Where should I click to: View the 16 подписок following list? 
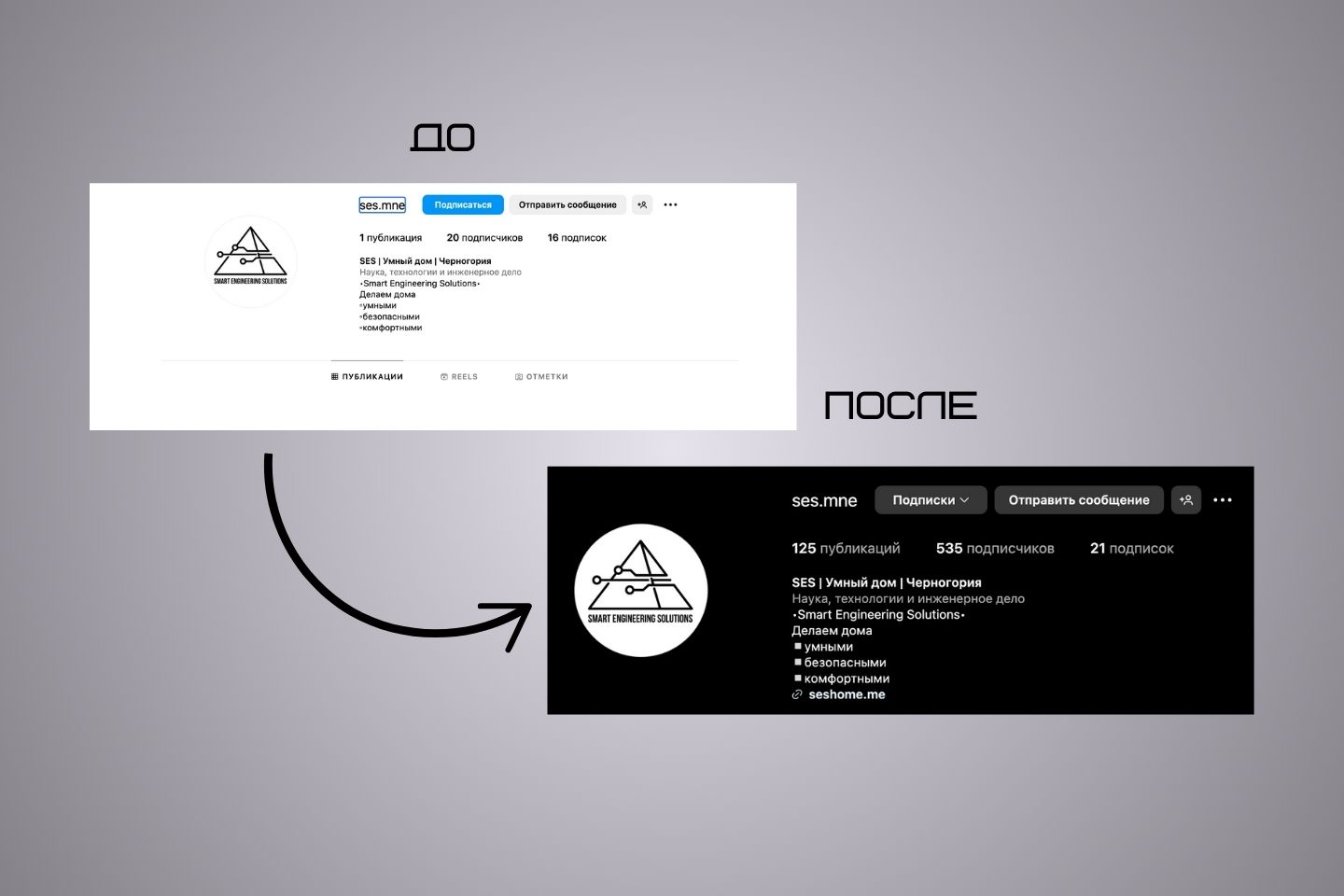(x=577, y=238)
